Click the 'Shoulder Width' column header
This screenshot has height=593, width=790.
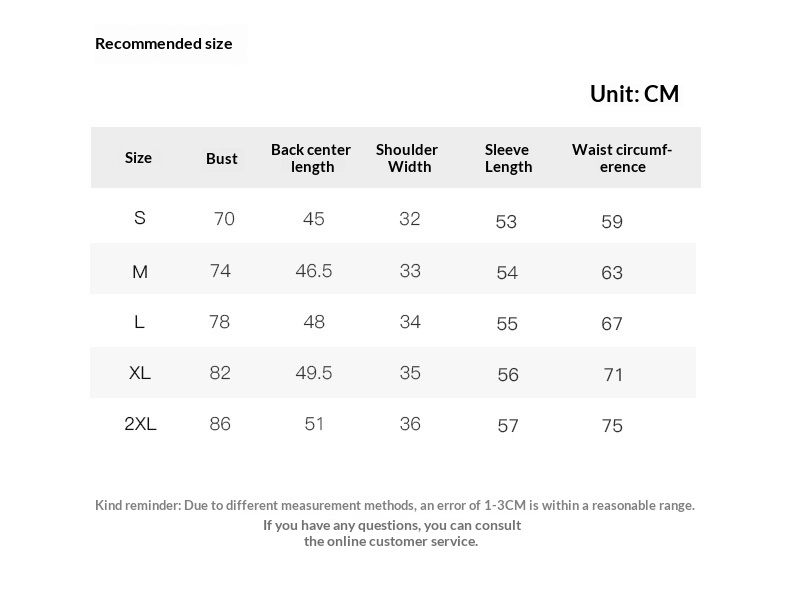tap(407, 158)
